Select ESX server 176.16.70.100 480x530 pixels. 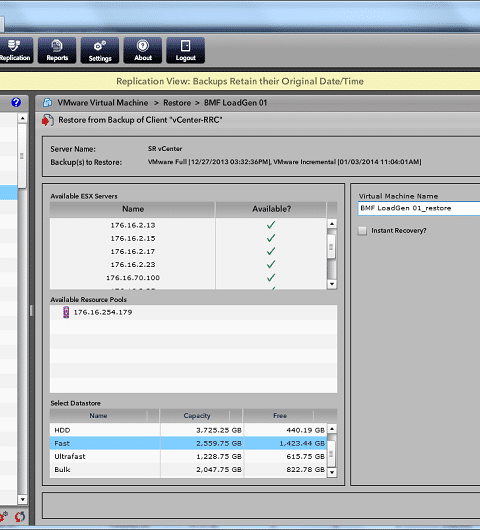pos(133,278)
